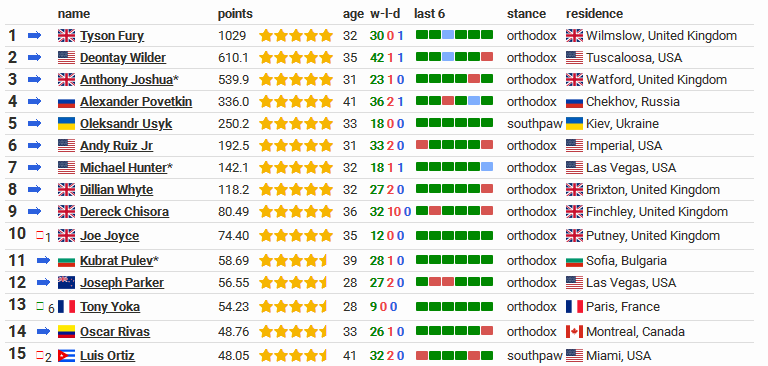Click the Ukraine flag next to Oleksandr Usyk
The width and height of the screenshot is (768, 366).
(x=66, y=123)
